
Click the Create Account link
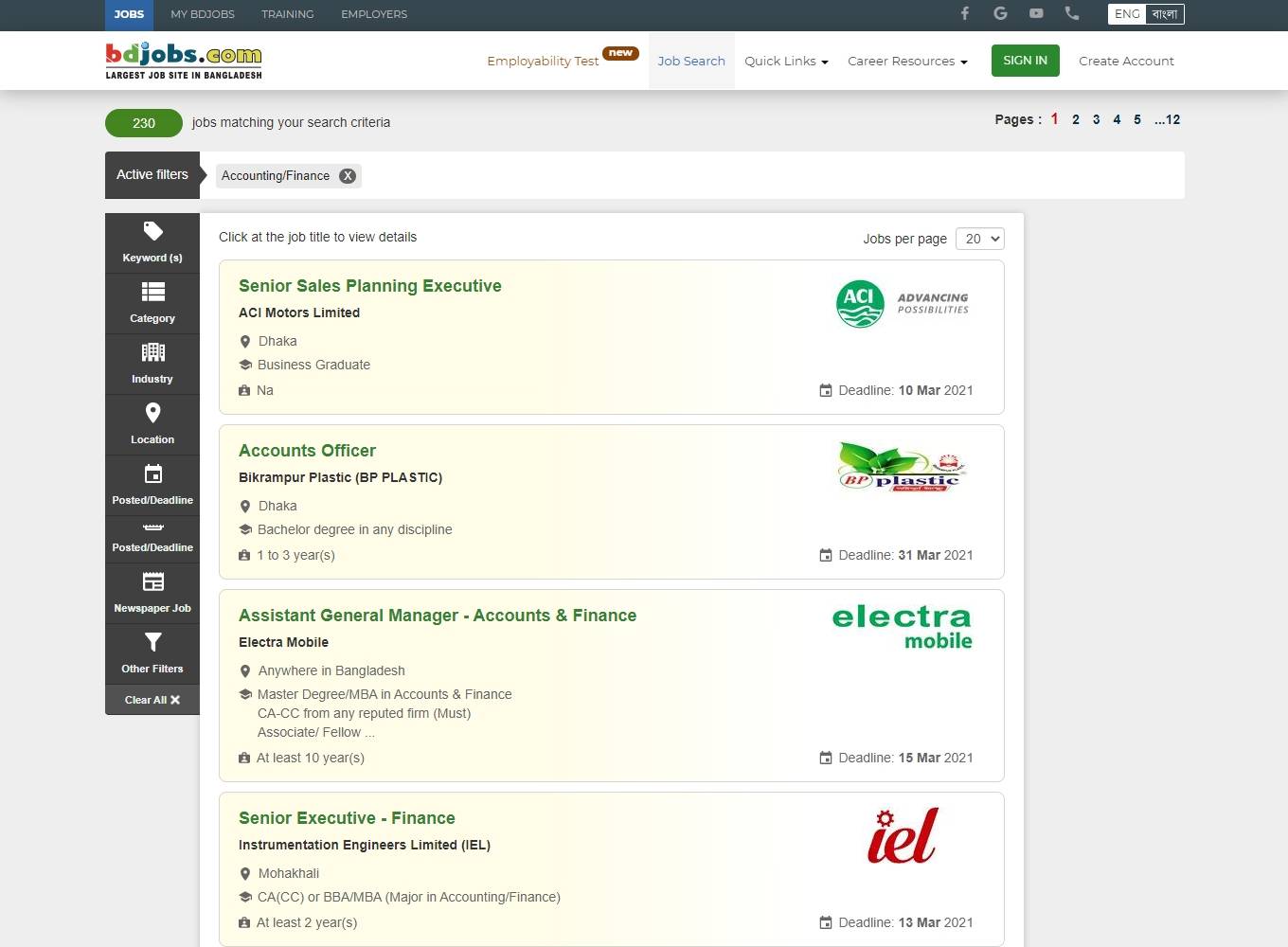1126,61
